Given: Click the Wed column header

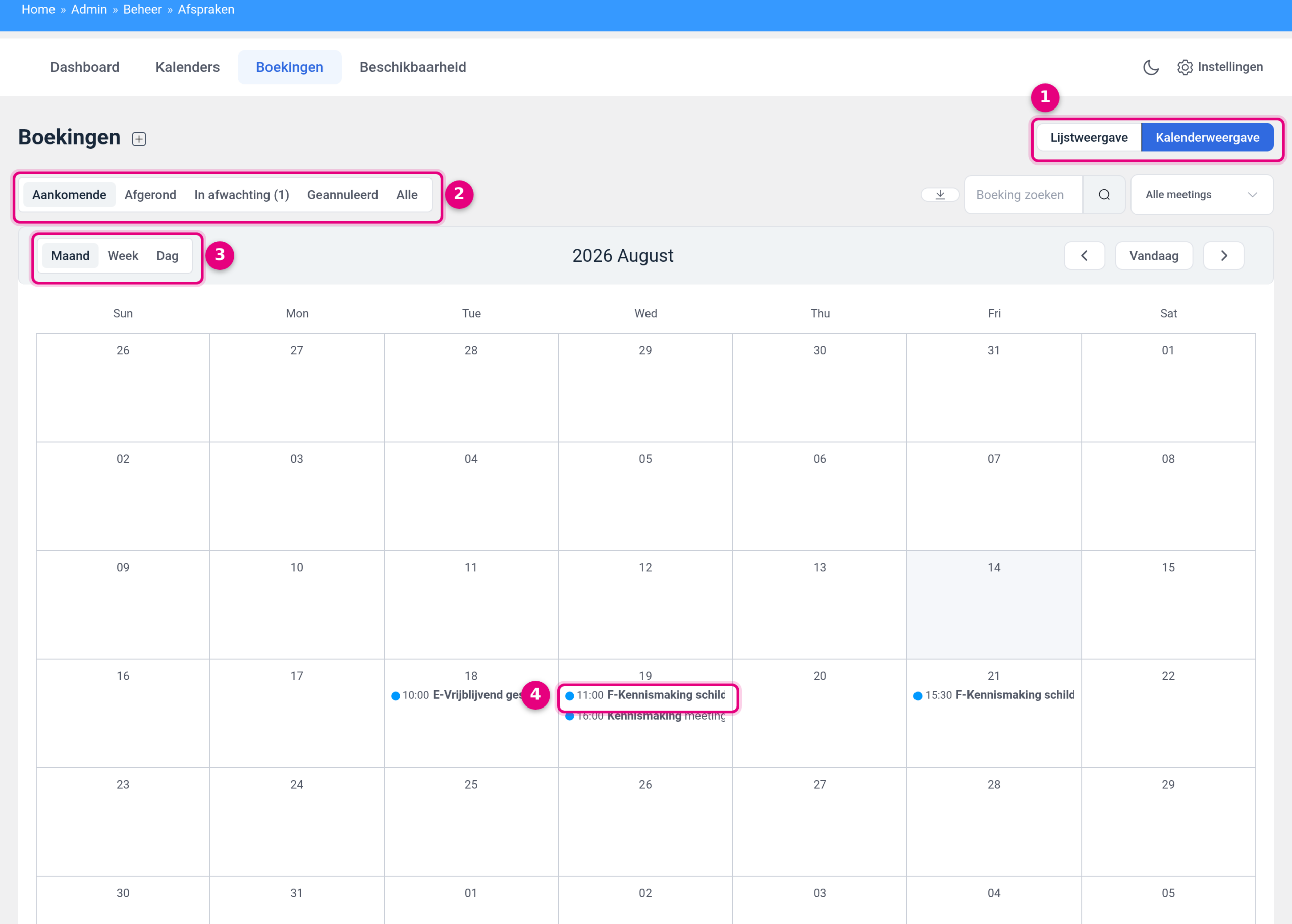Looking at the screenshot, I should [645, 313].
